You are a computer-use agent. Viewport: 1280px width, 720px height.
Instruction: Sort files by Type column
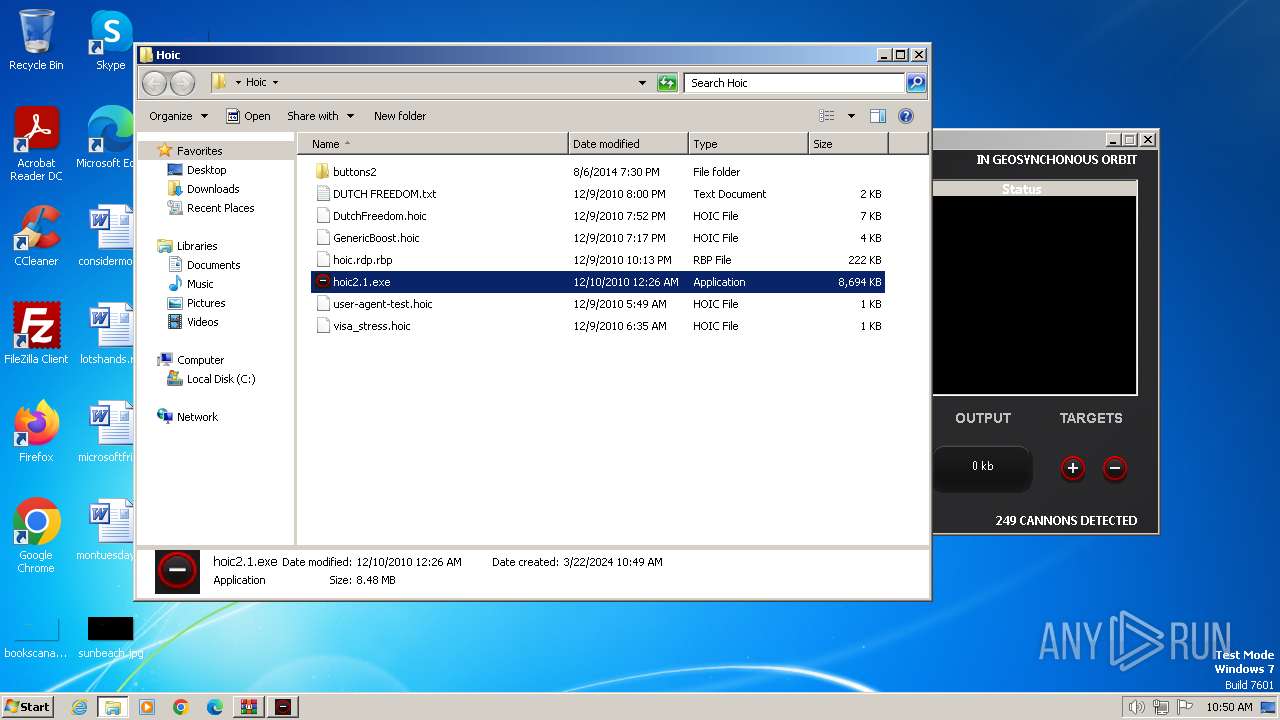click(x=748, y=144)
